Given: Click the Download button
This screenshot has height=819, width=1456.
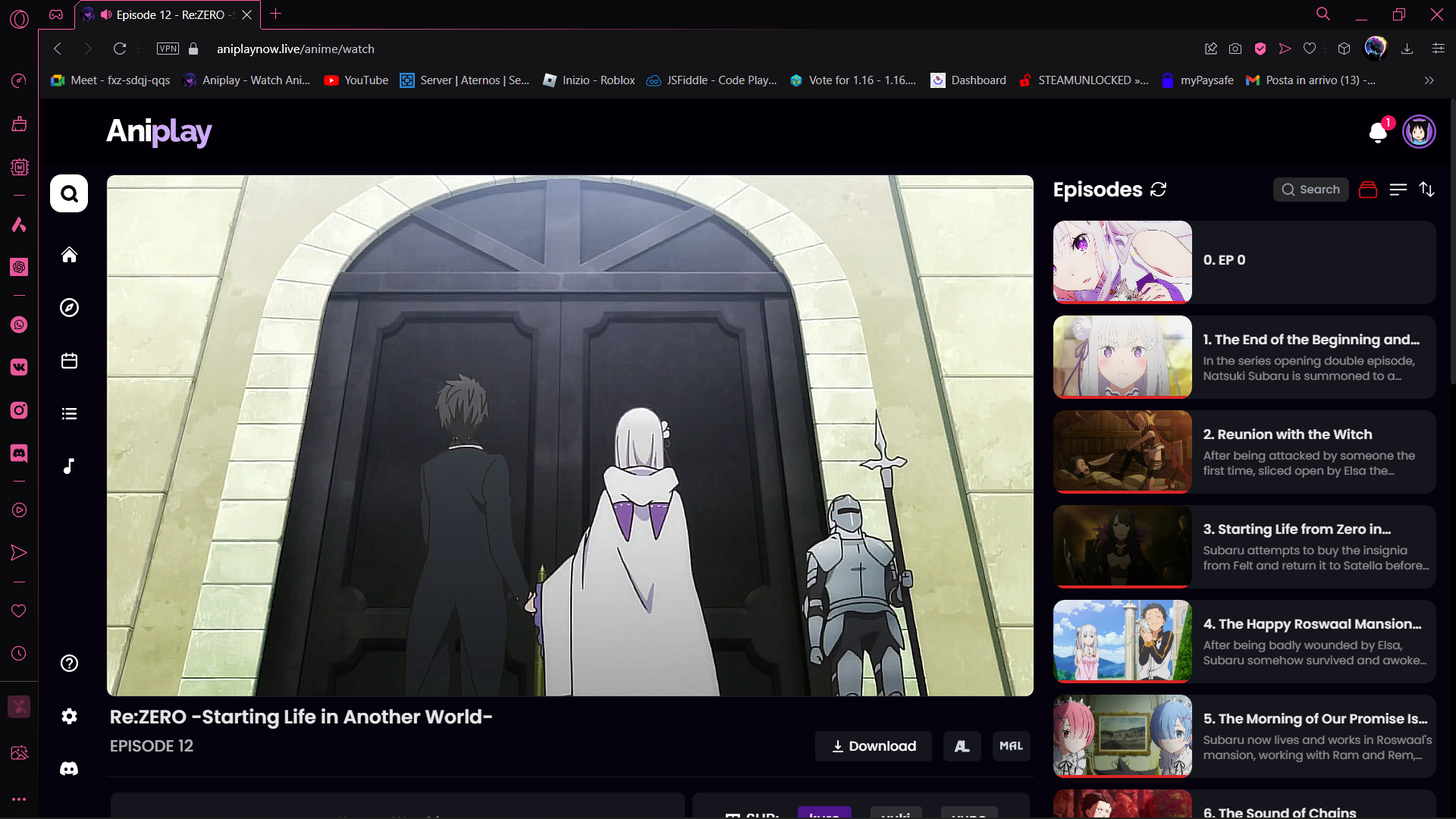Looking at the screenshot, I should (874, 746).
